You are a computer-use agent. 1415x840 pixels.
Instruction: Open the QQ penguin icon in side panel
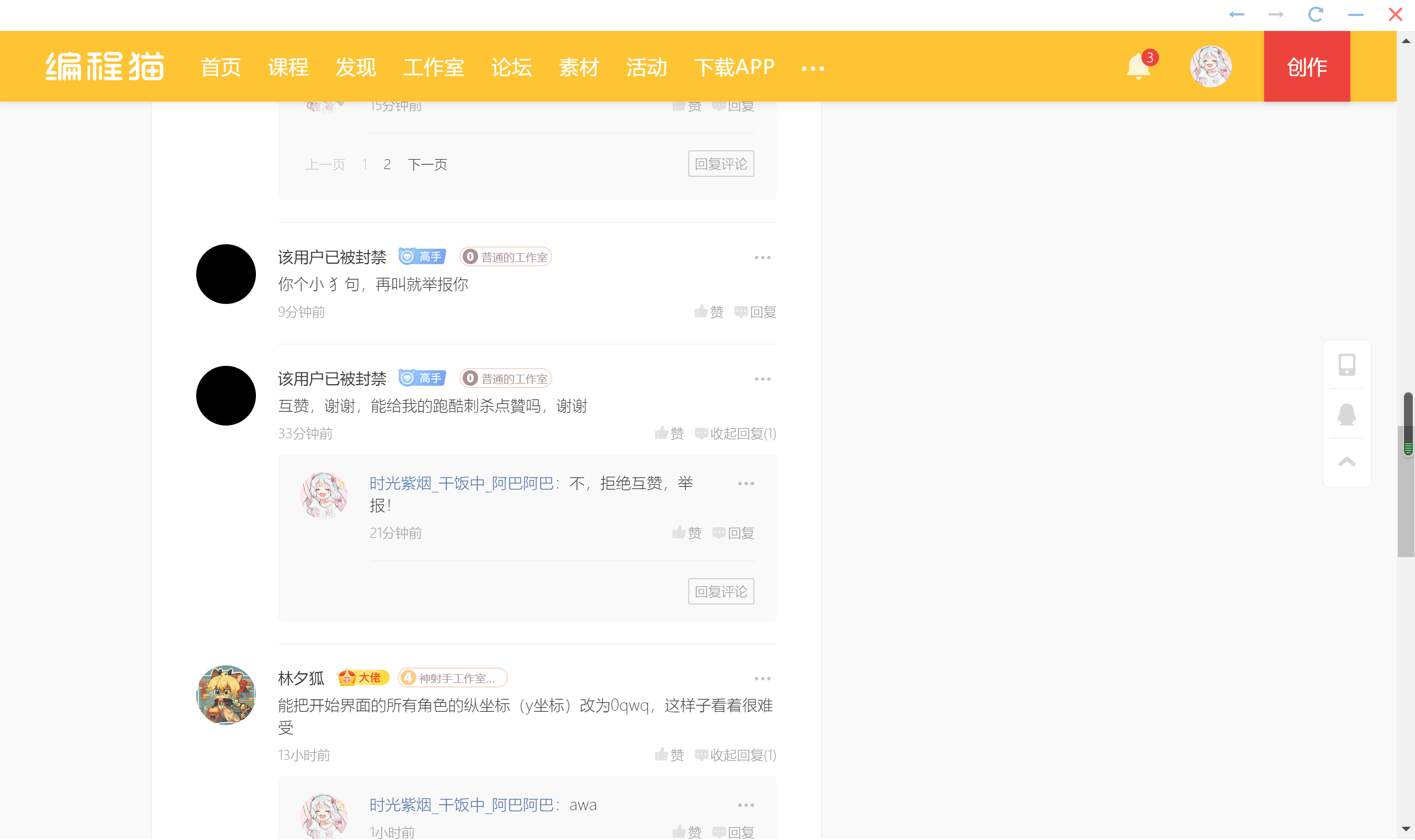(x=1346, y=414)
